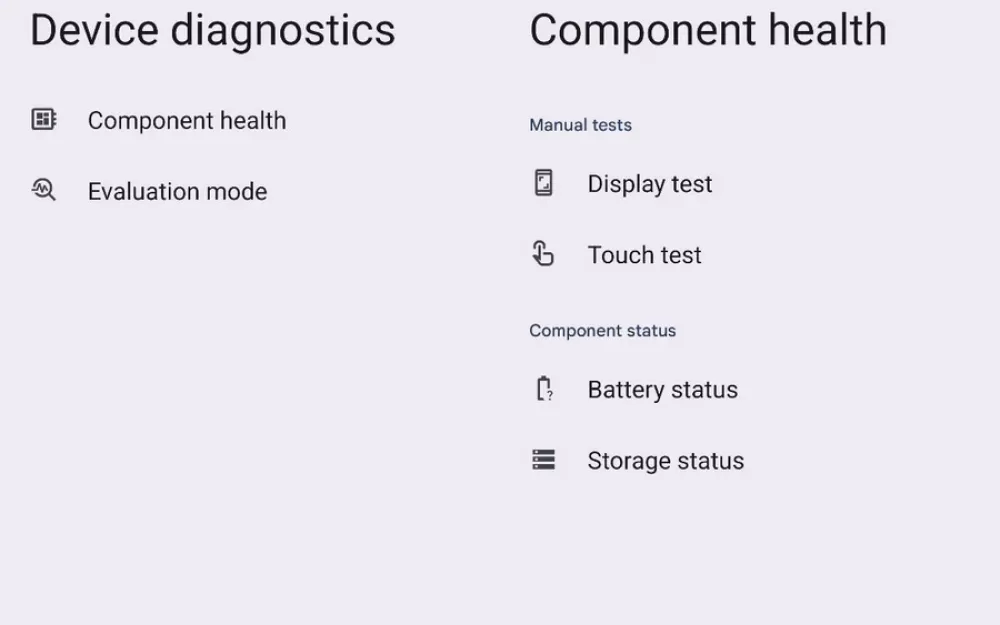1000x625 pixels.
Task: Click the battery icon with question mark
Action: [545, 389]
